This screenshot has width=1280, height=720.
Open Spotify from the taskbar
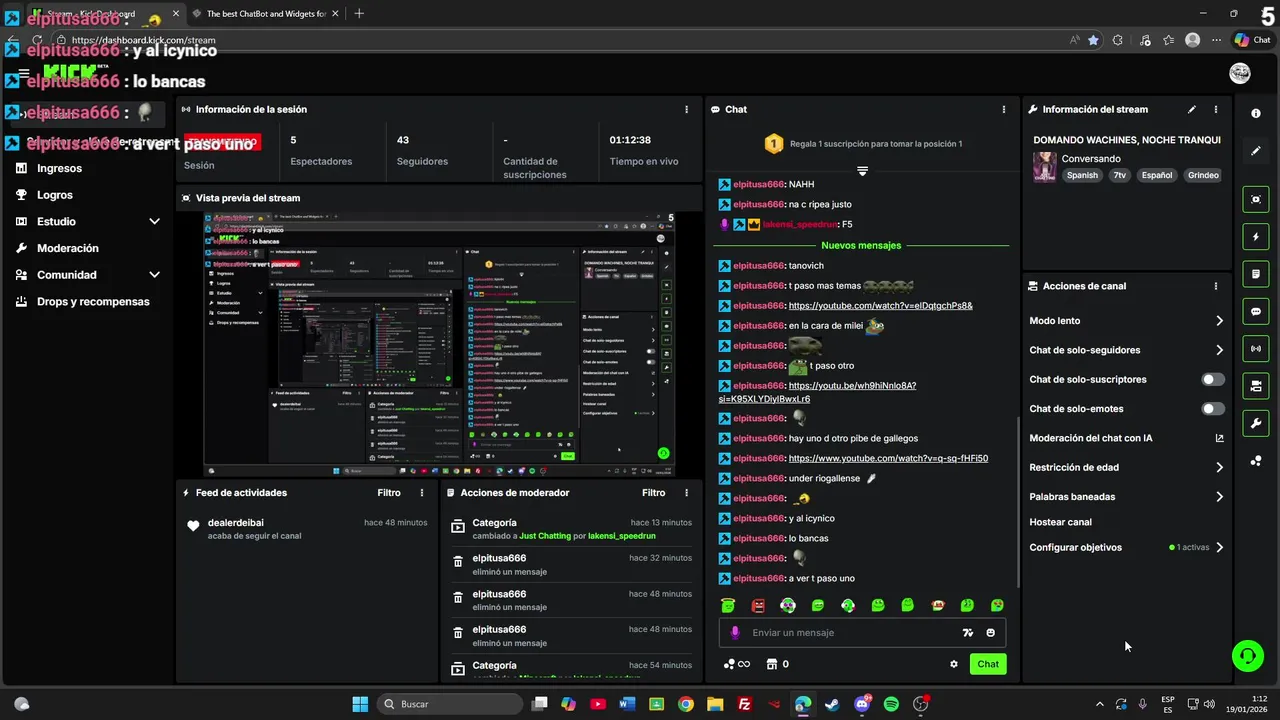point(891,704)
